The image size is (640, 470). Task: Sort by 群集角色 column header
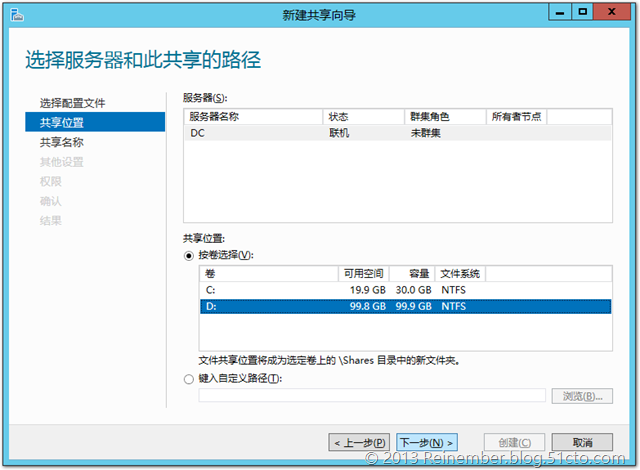tap(445, 117)
